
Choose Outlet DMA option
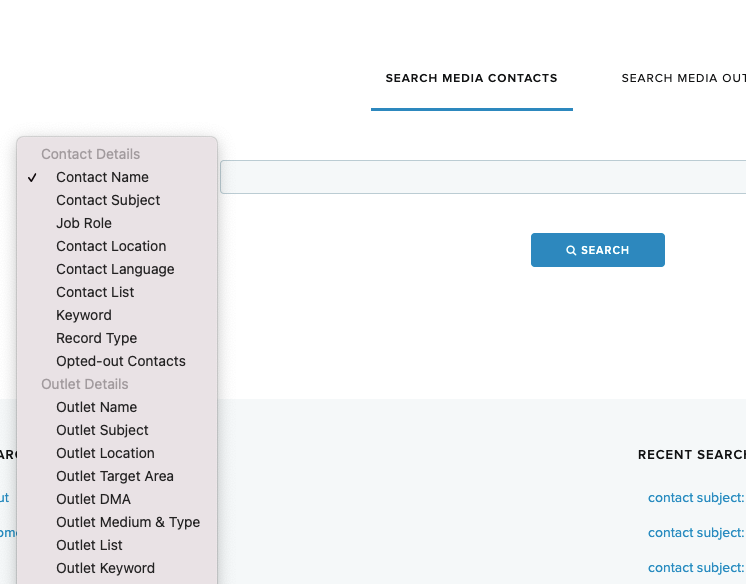(x=93, y=499)
